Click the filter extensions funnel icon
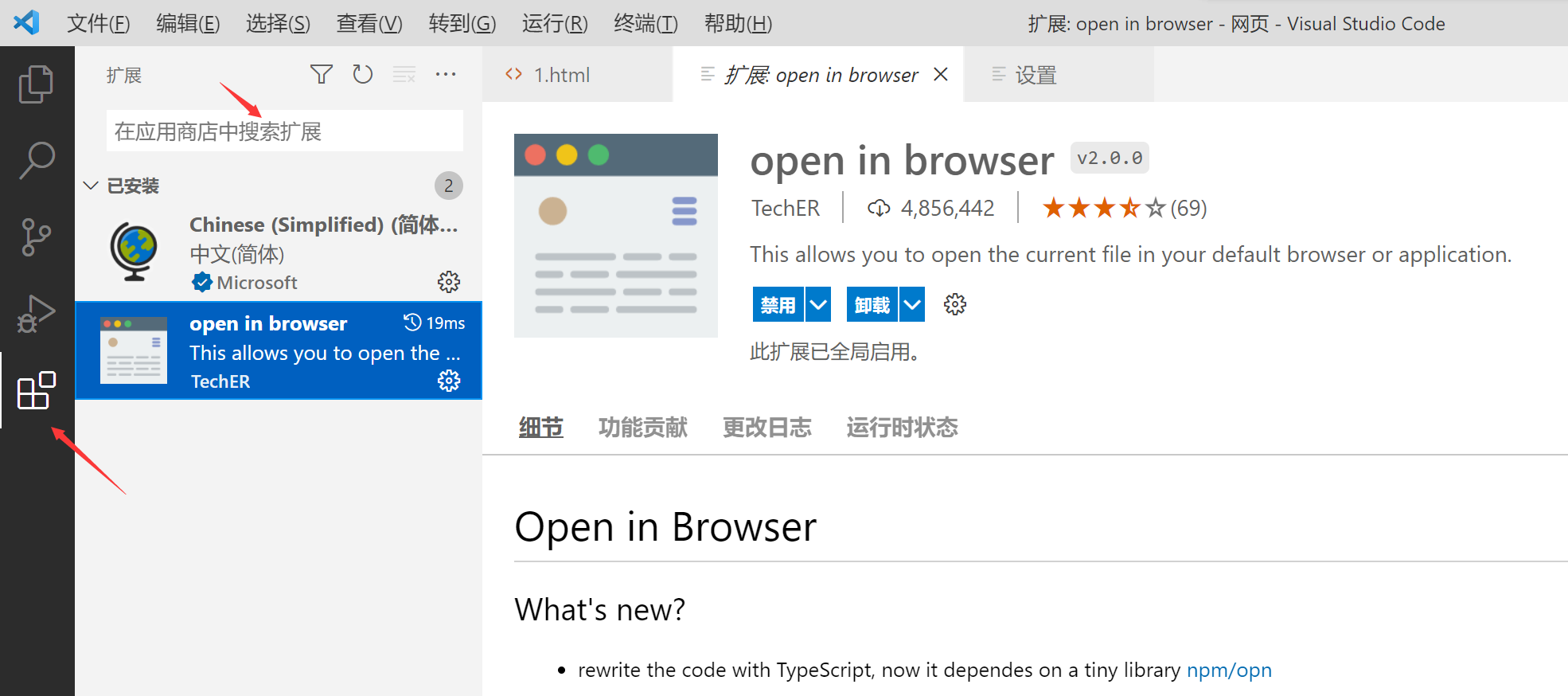 pyautogui.click(x=322, y=75)
